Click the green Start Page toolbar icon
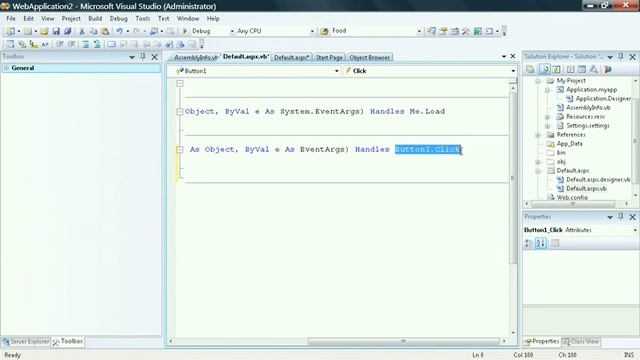This screenshot has height=360, width=640. click(478, 31)
